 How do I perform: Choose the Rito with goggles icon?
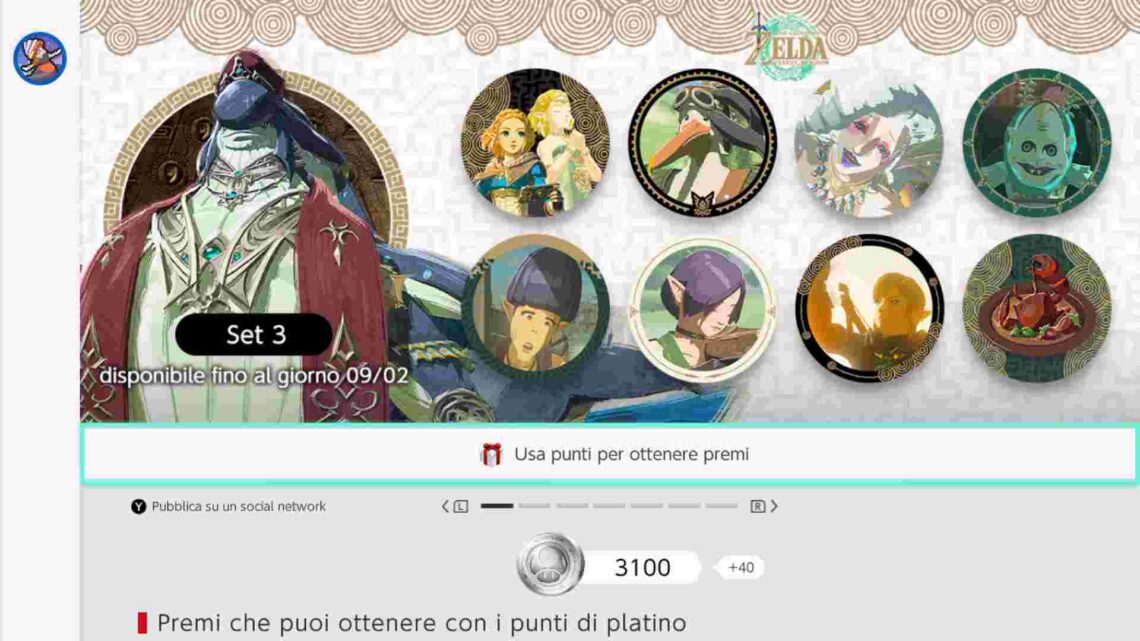[x=702, y=143]
